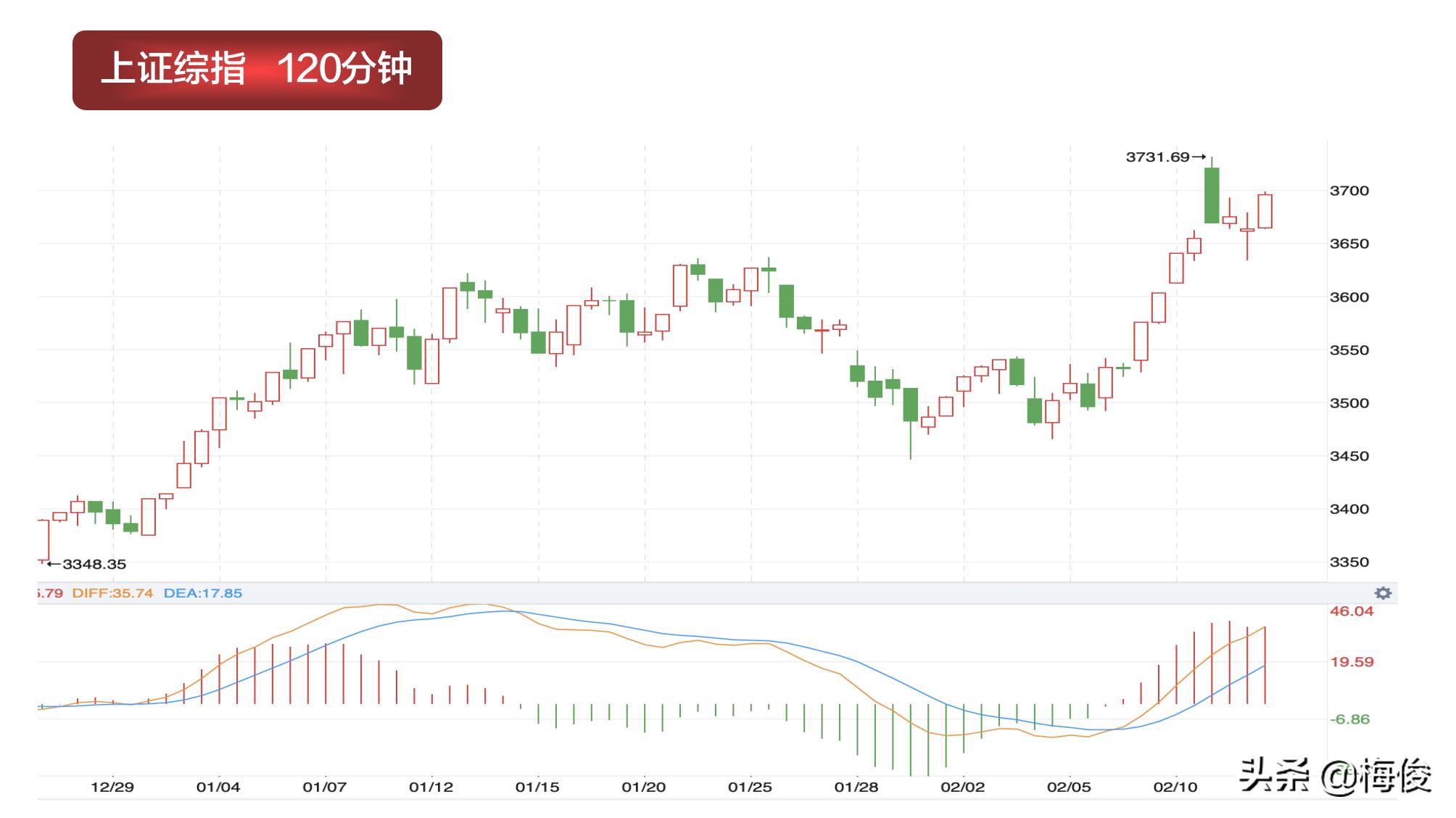Screen dimensions: 1456x818
Task: Click the tall green candle at the peak
Action: tap(1212, 195)
